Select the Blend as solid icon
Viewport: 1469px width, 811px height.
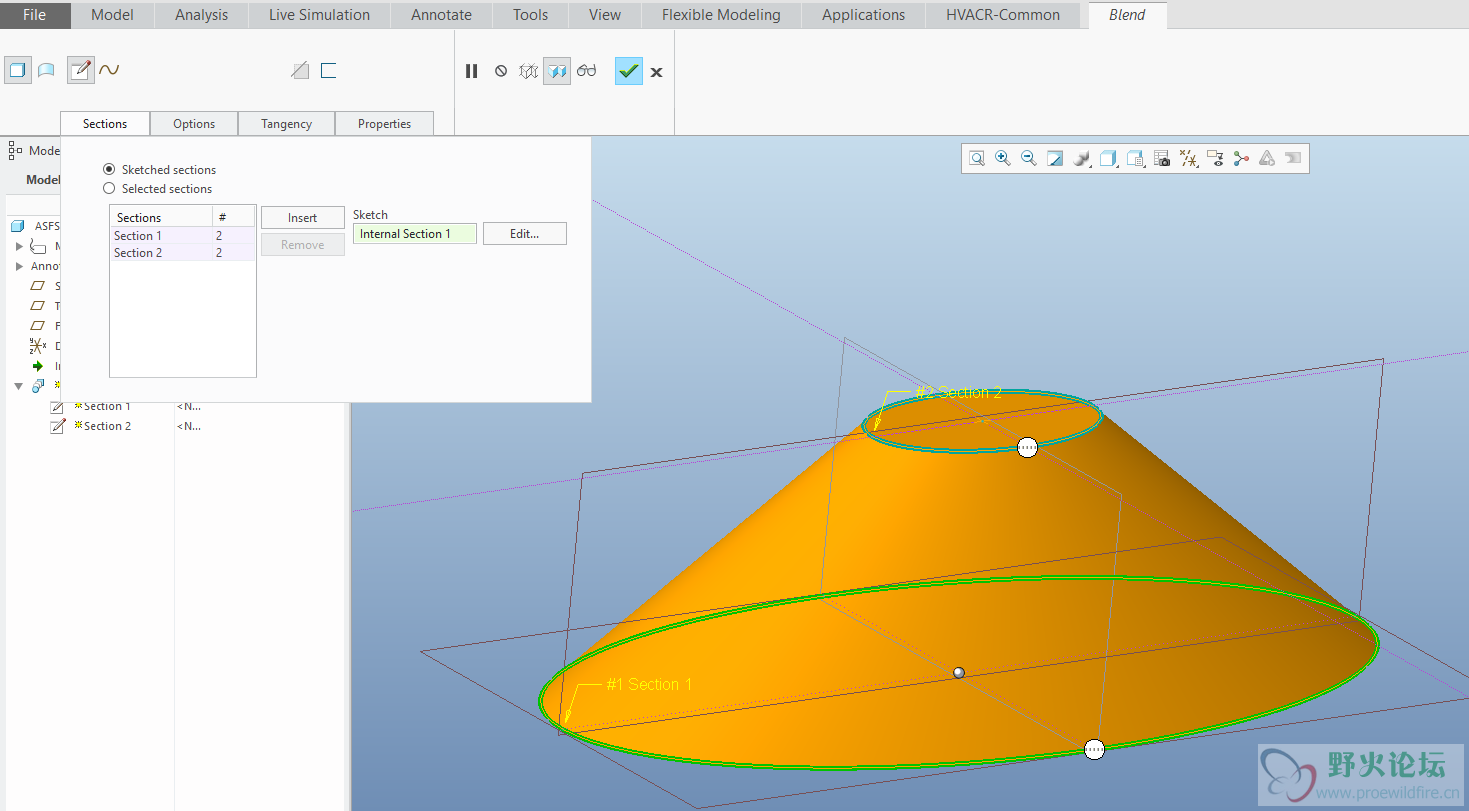[17, 70]
